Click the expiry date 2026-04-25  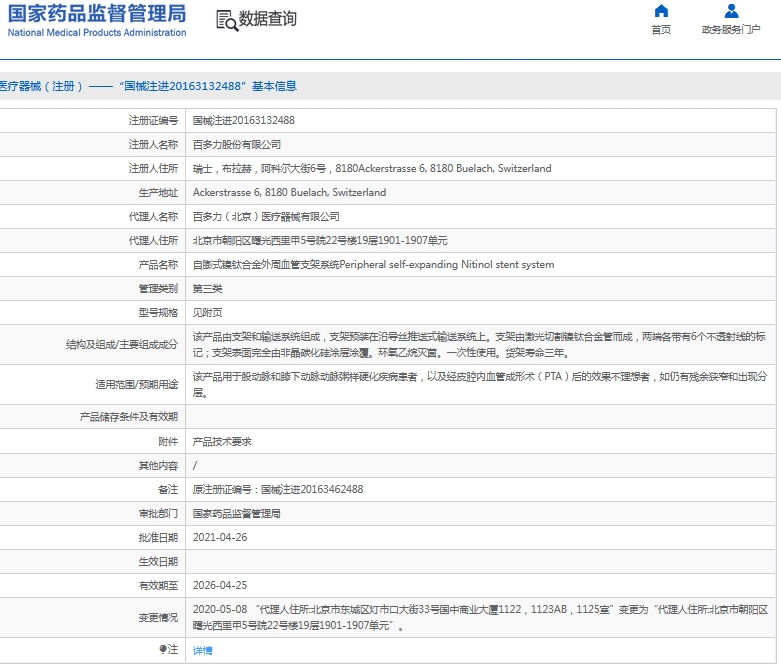[x=219, y=585]
